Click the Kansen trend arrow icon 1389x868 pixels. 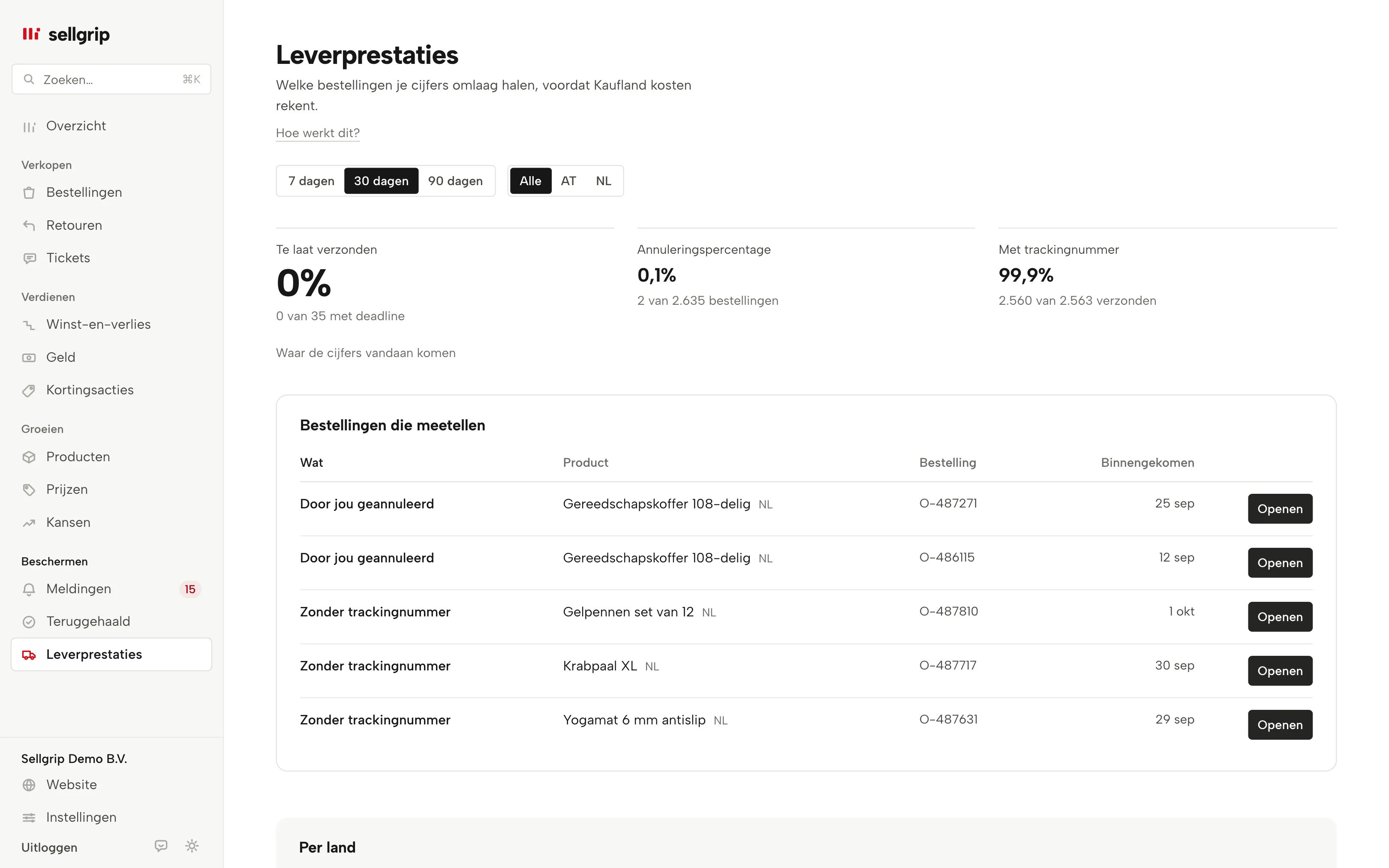(x=29, y=523)
